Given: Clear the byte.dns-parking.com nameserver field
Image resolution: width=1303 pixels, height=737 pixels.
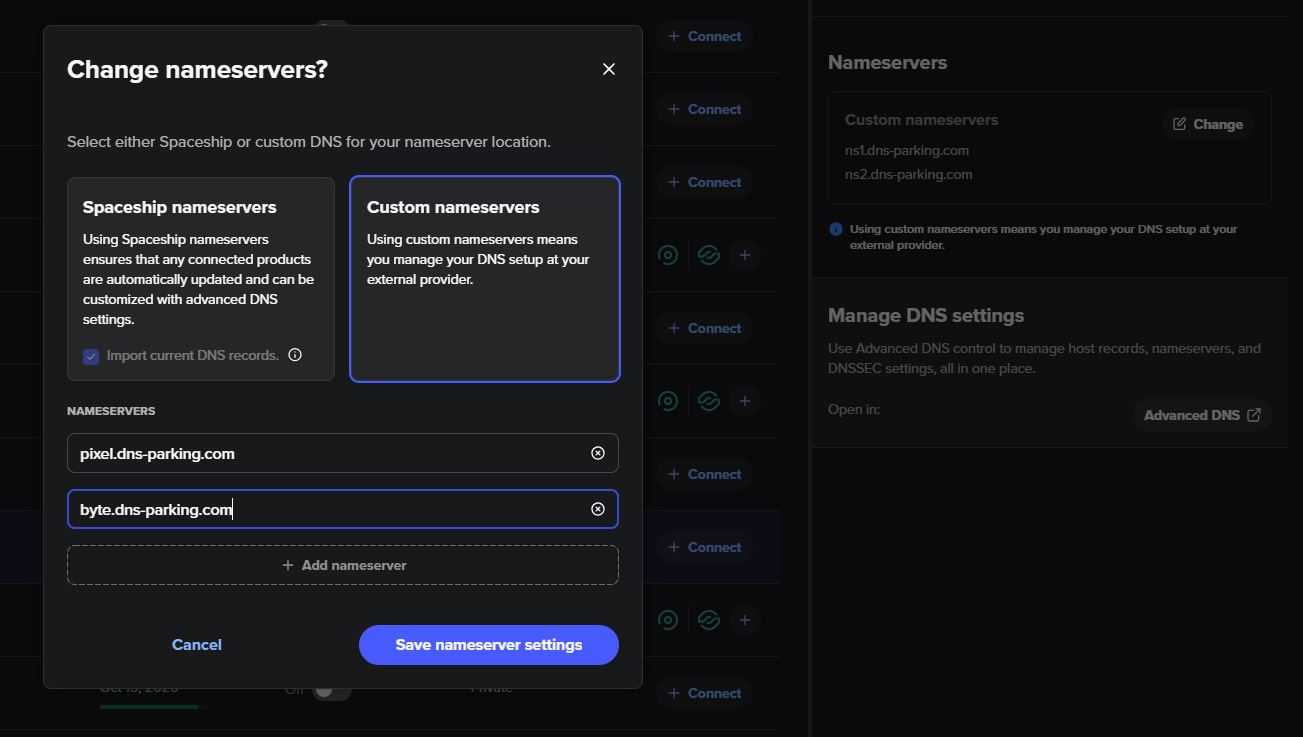Looking at the screenshot, I should (x=598, y=509).
